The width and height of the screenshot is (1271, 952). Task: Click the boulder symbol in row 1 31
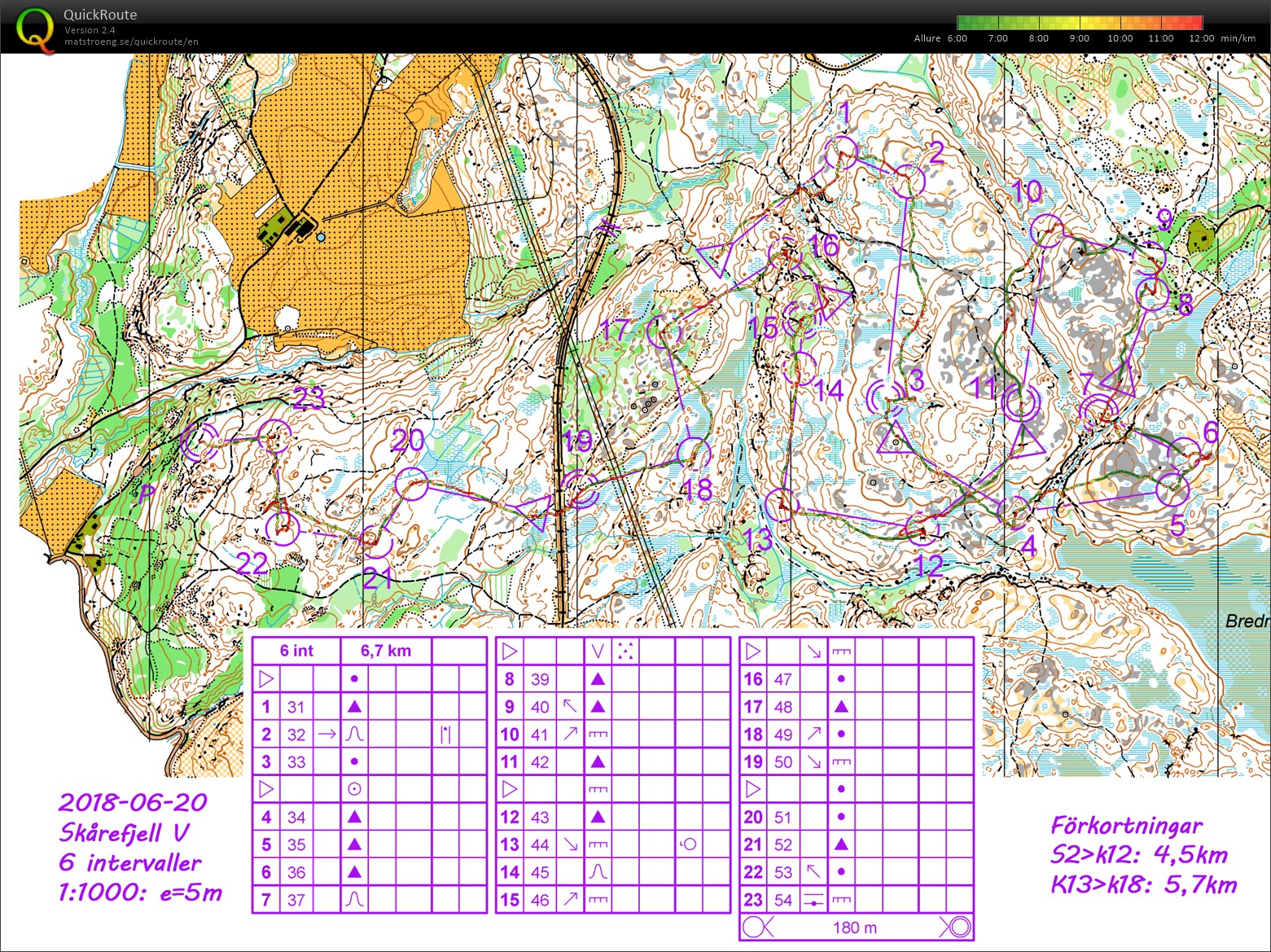(x=353, y=706)
